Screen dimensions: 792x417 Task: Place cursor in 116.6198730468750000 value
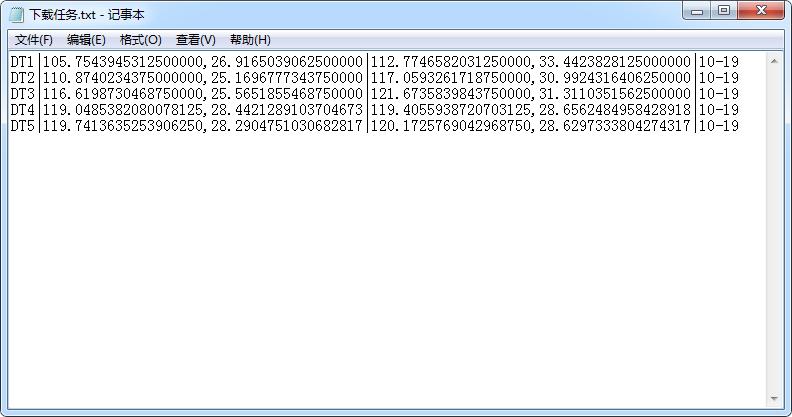[123, 94]
